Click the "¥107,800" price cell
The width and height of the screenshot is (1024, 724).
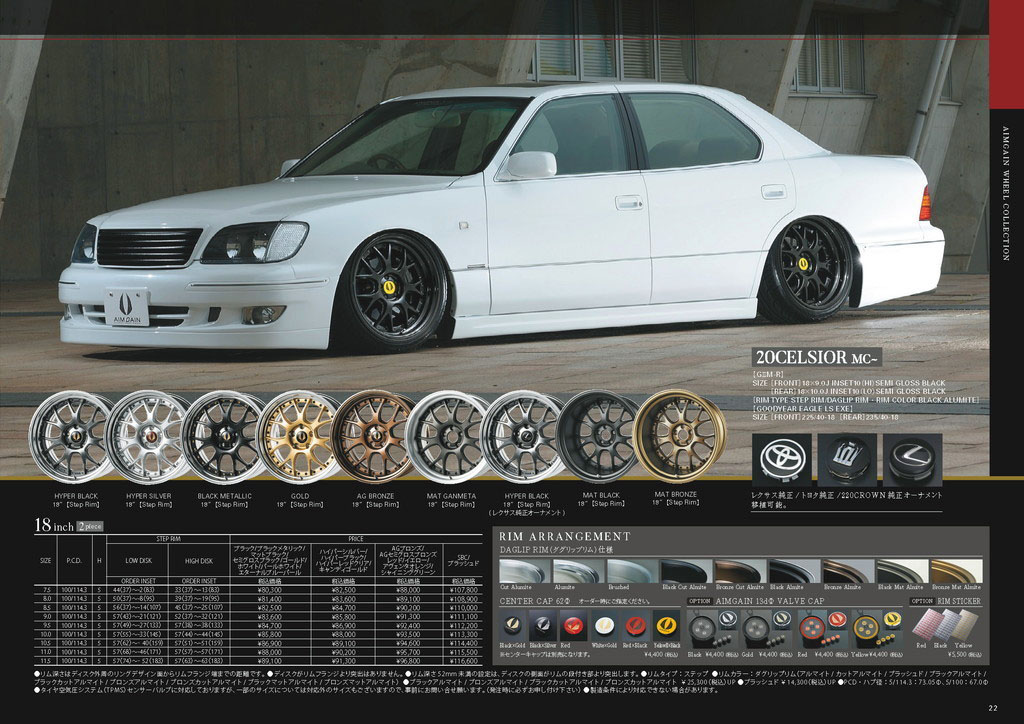[464, 590]
